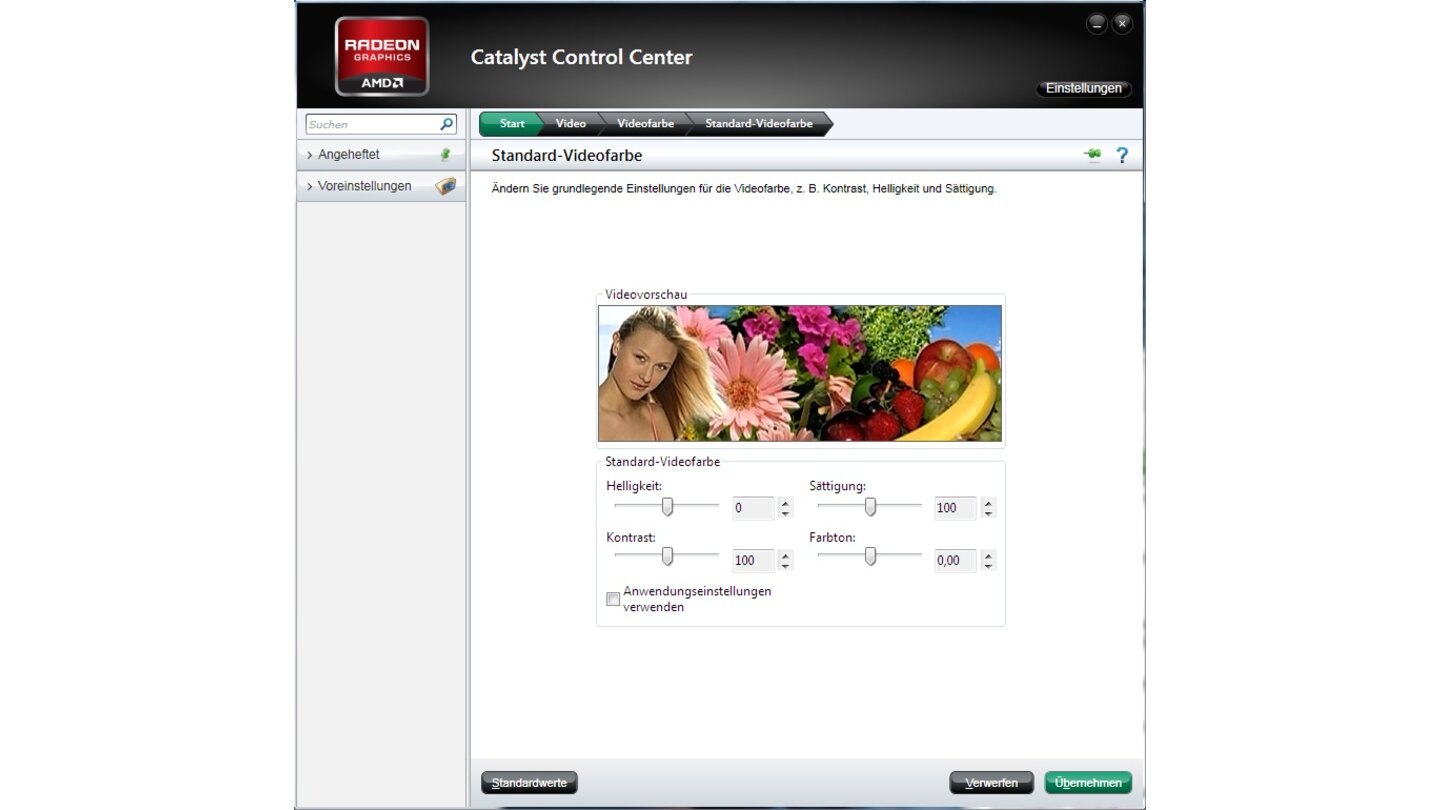Click the Sättigung slider handle

(870, 507)
